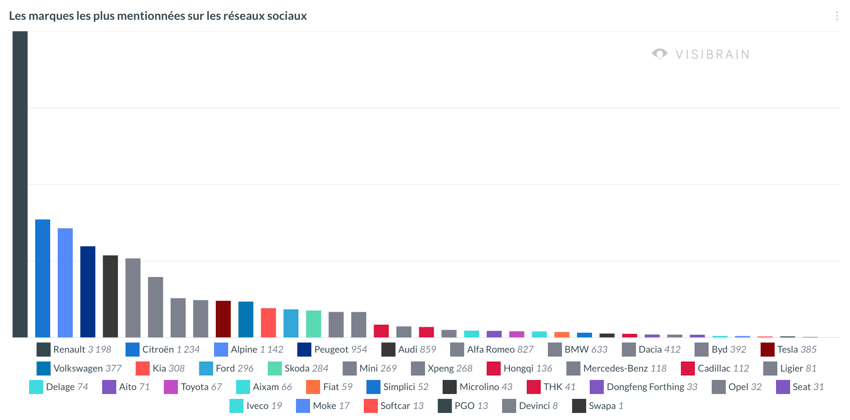Click the Cadillac 112 legend label

[723, 369]
